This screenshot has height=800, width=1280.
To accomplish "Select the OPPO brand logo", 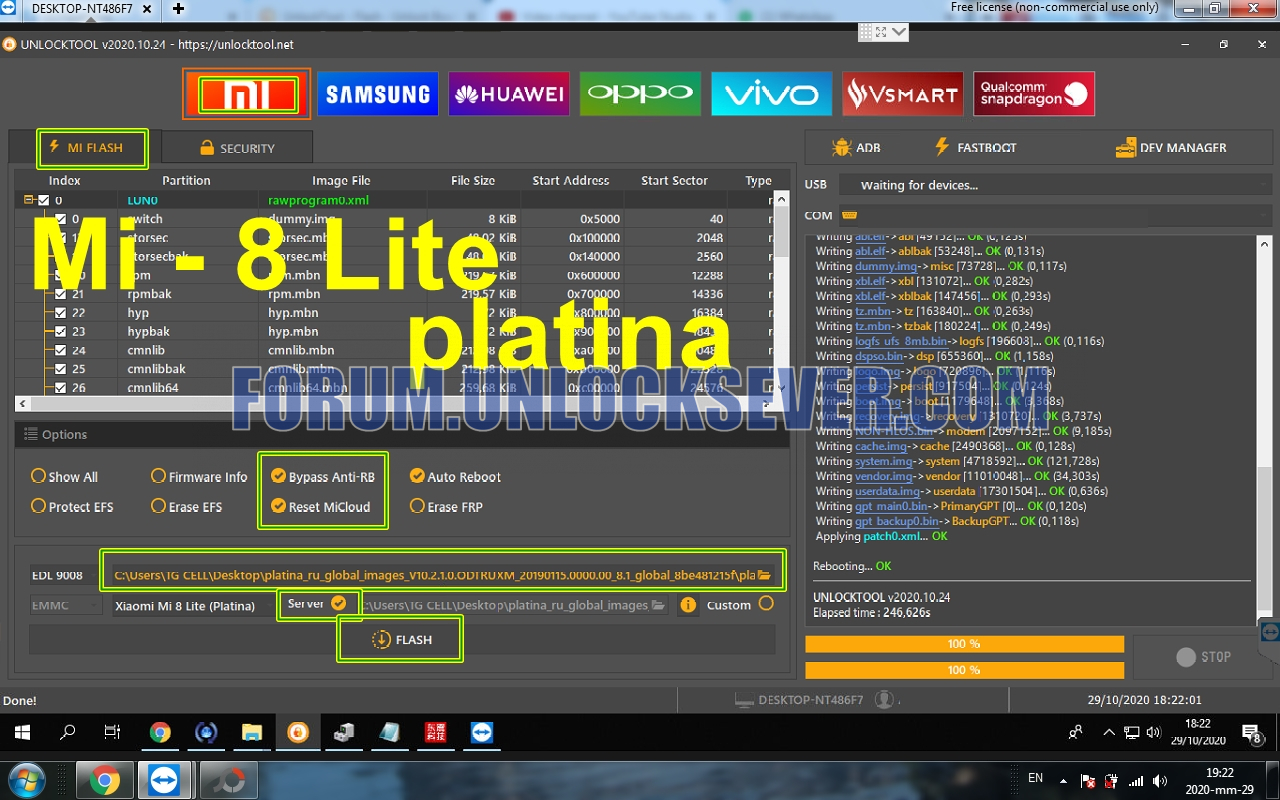I will [640, 94].
